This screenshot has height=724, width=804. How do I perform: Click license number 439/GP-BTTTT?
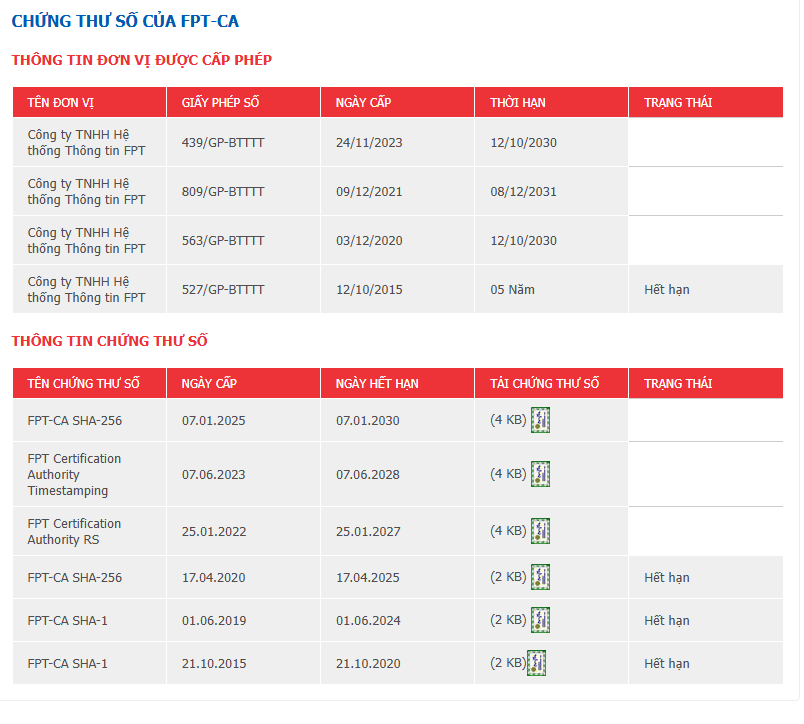click(x=223, y=143)
